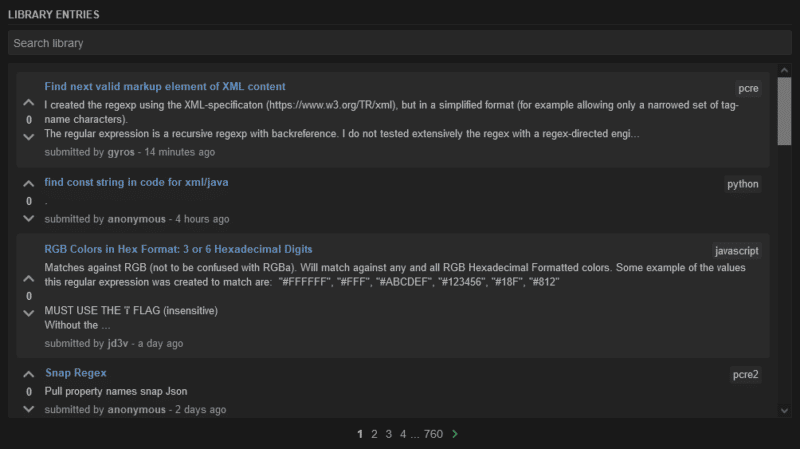Downvote the XML markup element entry
The width and height of the screenshot is (800, 449).
pos(28,136)
